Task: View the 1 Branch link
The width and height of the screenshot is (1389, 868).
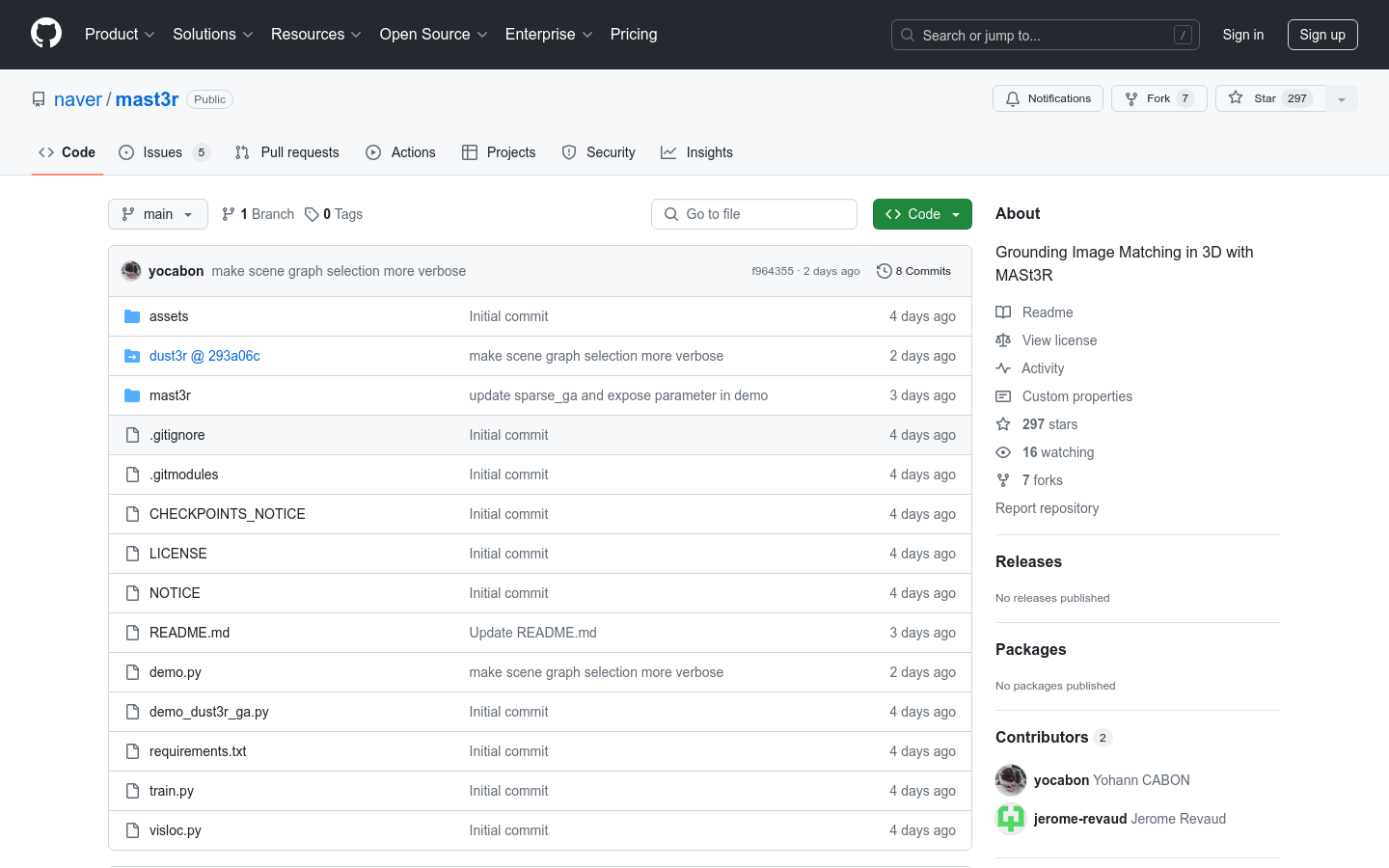Action: click(258, 214)
